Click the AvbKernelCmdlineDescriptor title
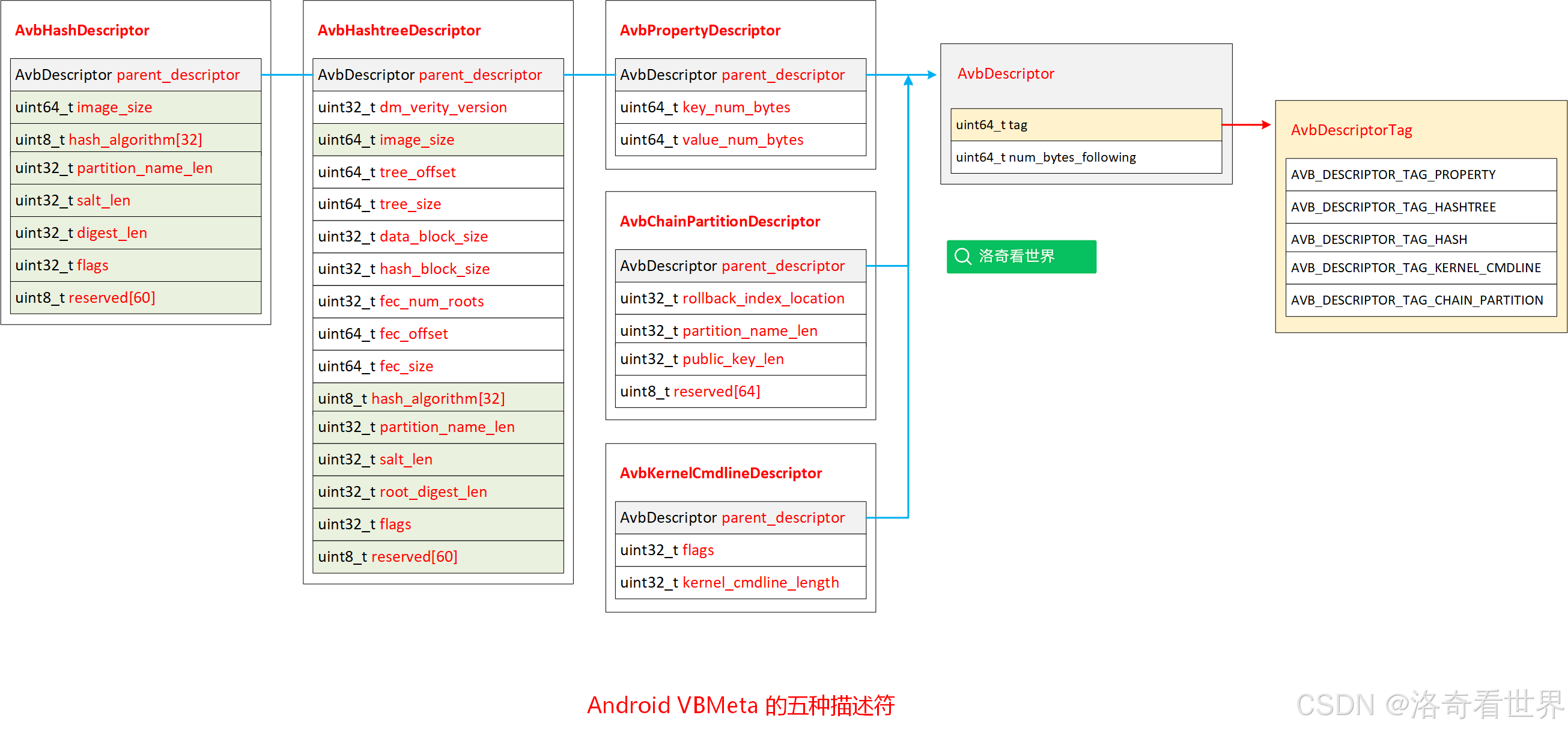1568x730 pixels. point(720,472)
